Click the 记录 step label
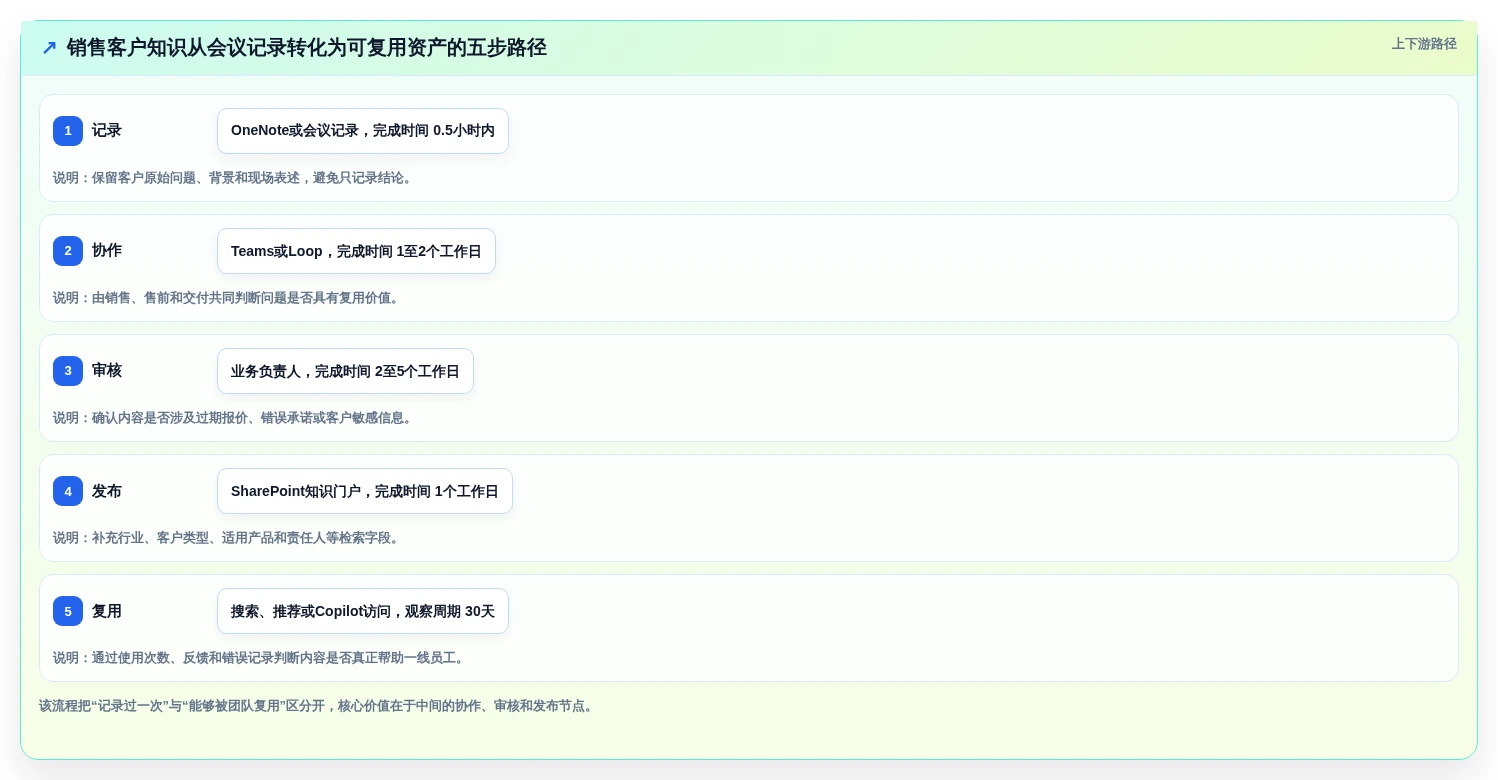This screenshot has width=1498, height=780. [x=107, y=131]
